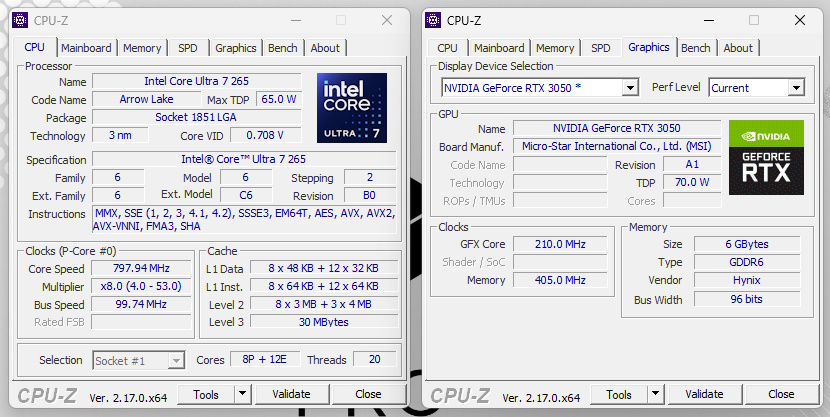Screen dimensions: 830x417
Task: Switch to Memory tab in left window
Action: [x=142, y=48]
